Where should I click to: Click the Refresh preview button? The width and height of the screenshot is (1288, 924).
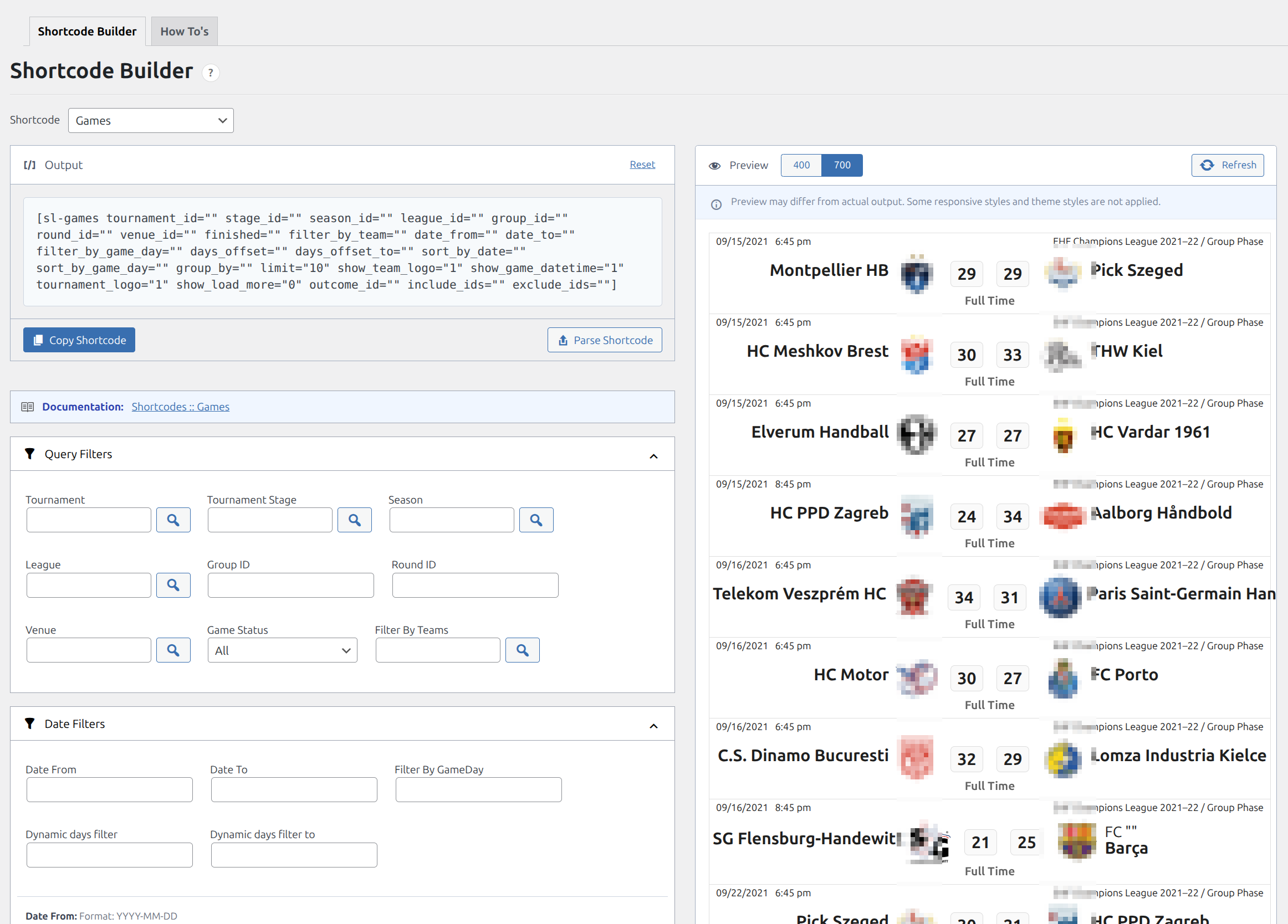point(1226,165)
